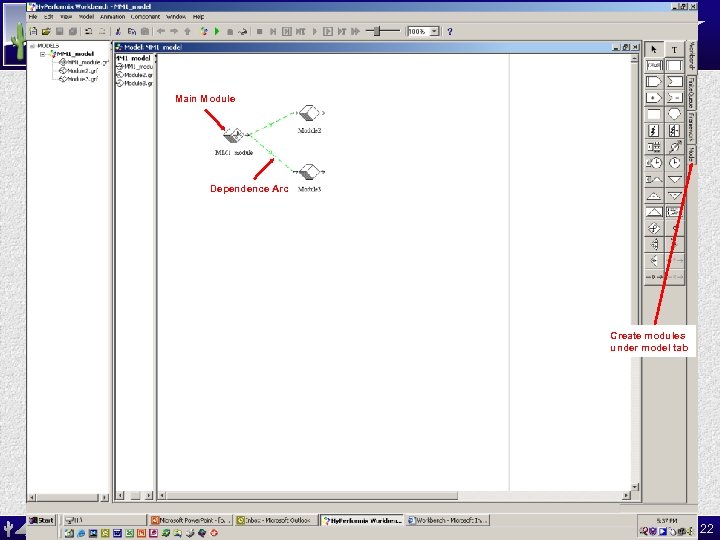Viewport: 720px width, 540px height.
Task: Select the octagon shape palette tool
Action: pos(674,114)
